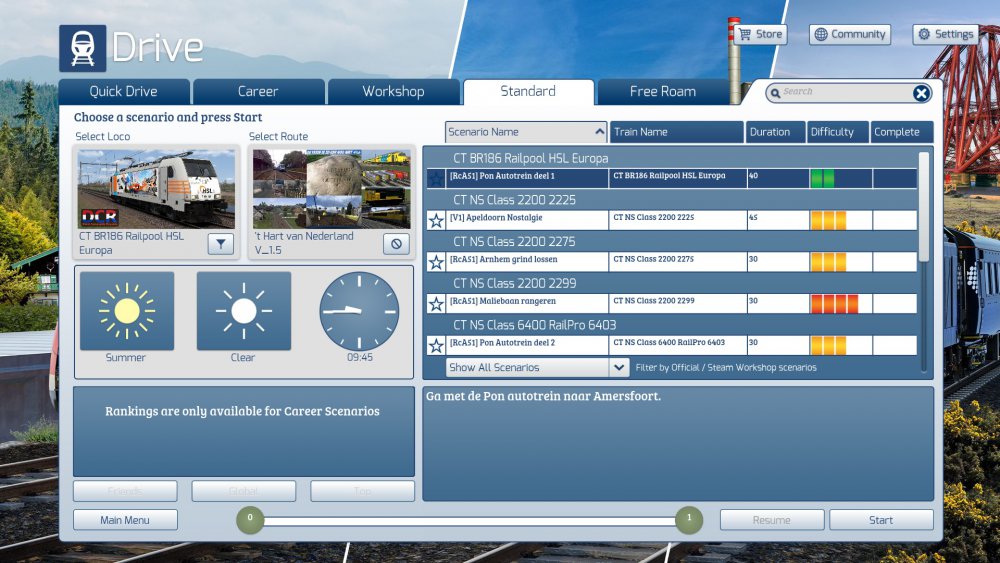Click the right handle of the bottom slider
Screen dimensions: 1000x563
[x=688, y=519]
